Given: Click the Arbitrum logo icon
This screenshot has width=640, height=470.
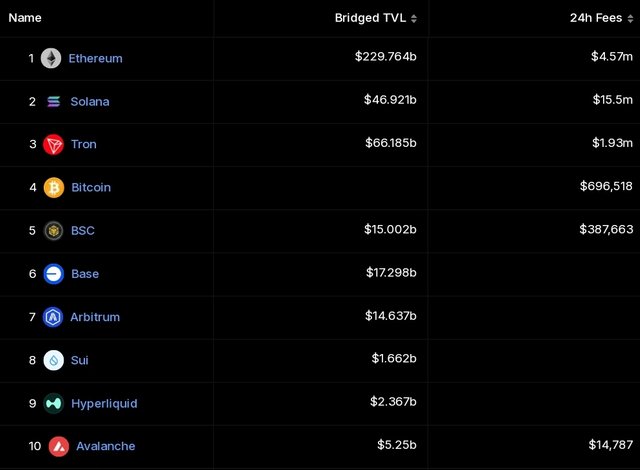Looking at the screenshot, I should (x=53, y=317).
